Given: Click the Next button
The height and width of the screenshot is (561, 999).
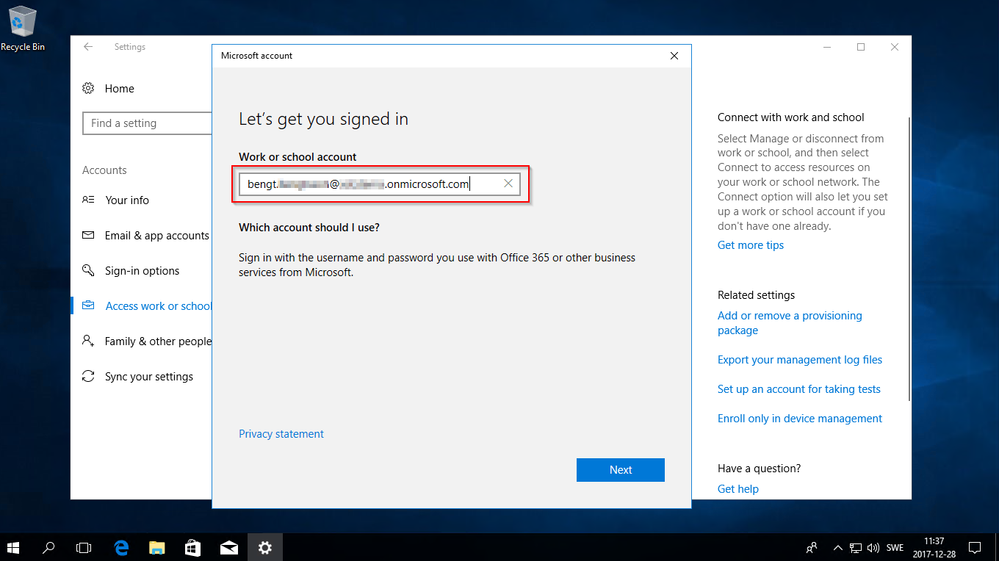Looking at the screenshot, I should coord(621,470).
